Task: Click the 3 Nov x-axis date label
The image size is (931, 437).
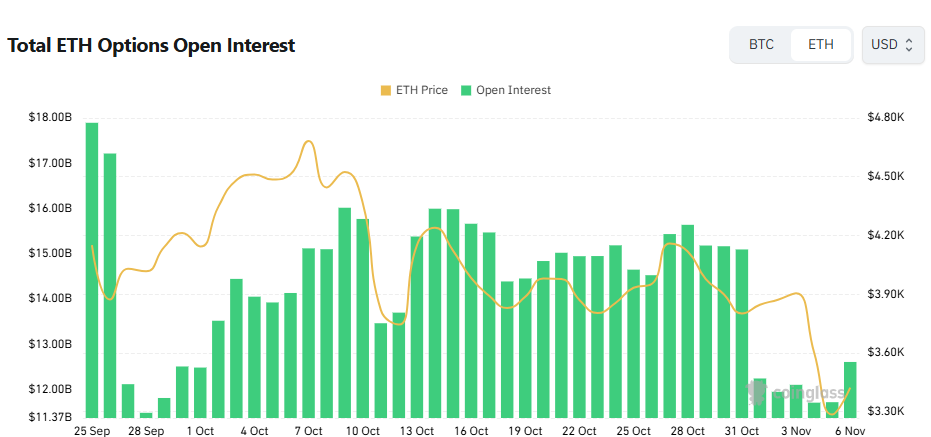Action: click(795, 431)
